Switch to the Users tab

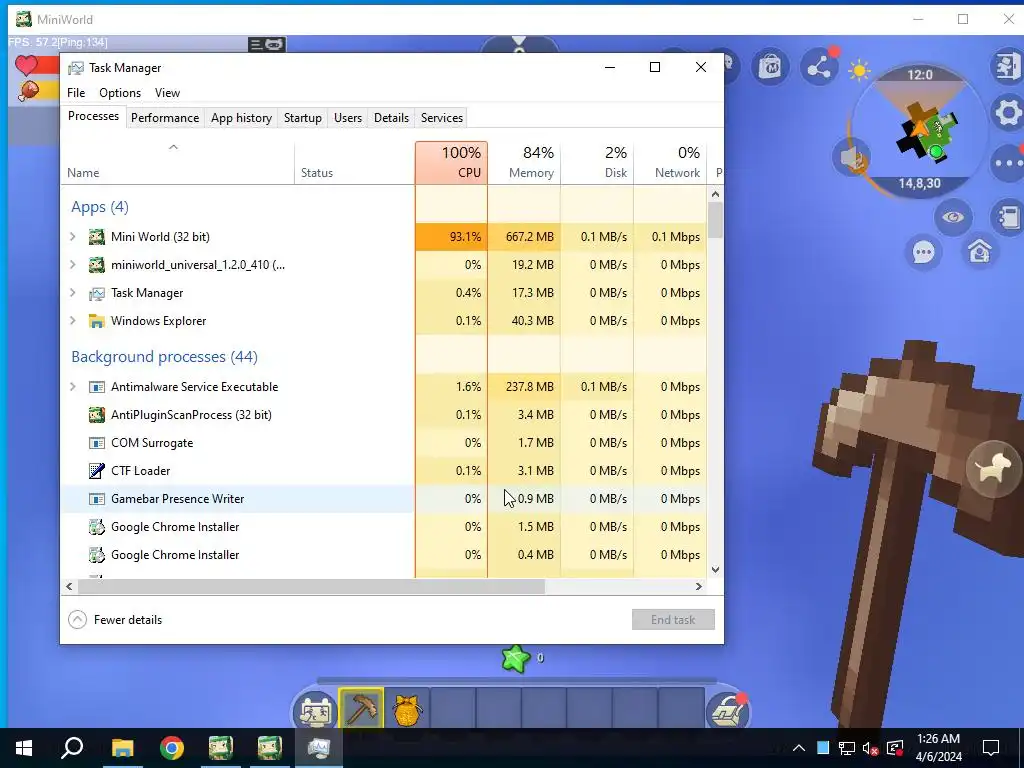[x=347, y=118]
